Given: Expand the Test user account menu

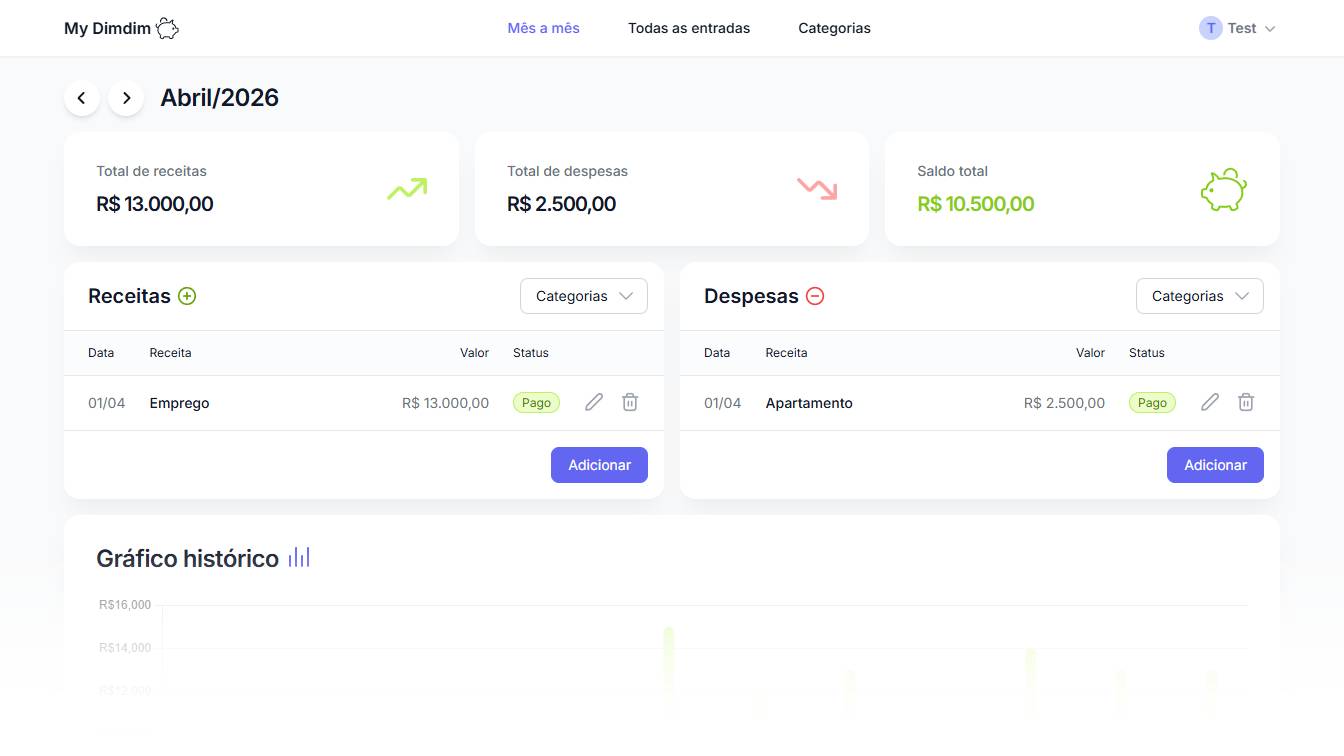Looking at the screenshot, I should tap(1238, 28).
